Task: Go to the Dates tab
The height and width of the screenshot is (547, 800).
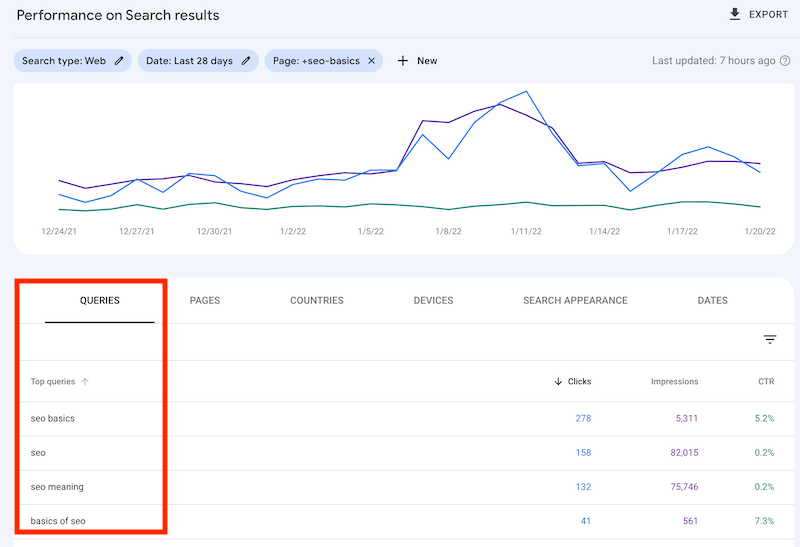Action: [x=712, y=300]
